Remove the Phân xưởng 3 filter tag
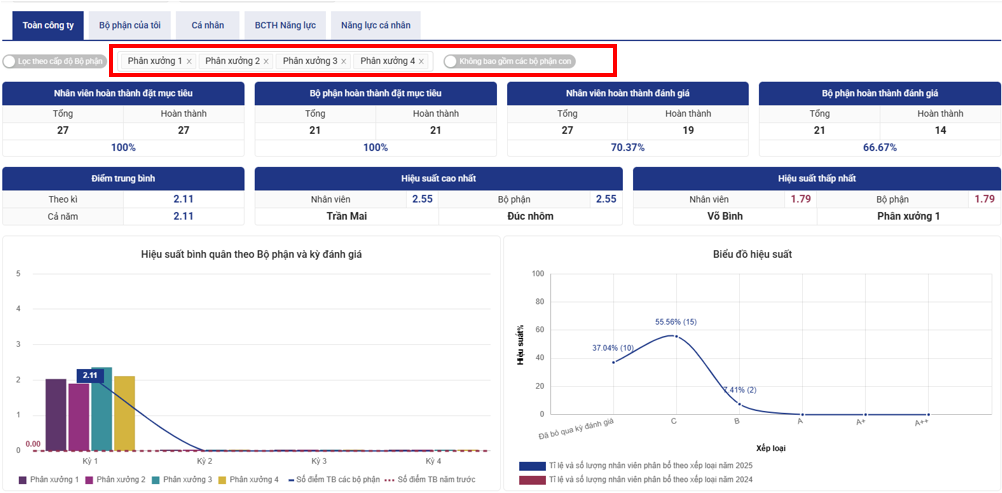The image size is (1002, 493). tap(344, 62)
